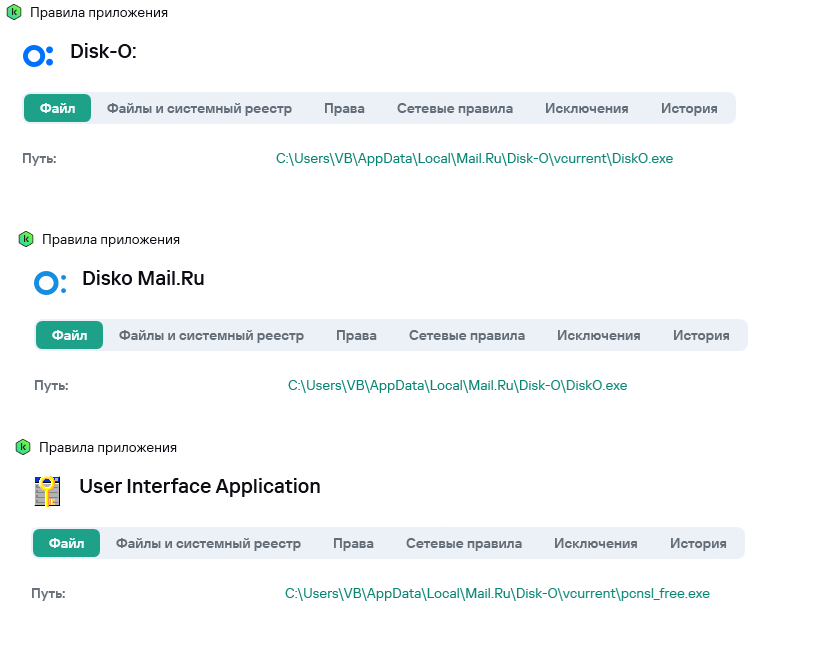
Task: Select Файл tab under Disko Mail.Ru
Action: (x=69, y=336)
